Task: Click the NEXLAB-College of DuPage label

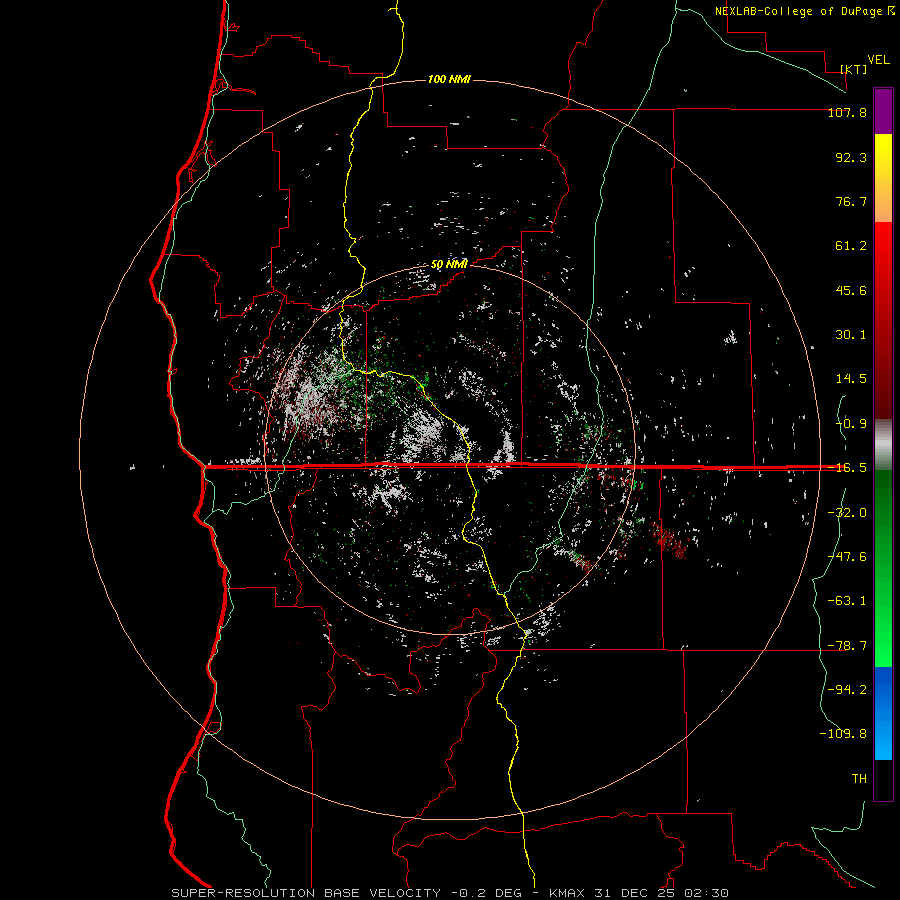Action: (x=801, y=11)
